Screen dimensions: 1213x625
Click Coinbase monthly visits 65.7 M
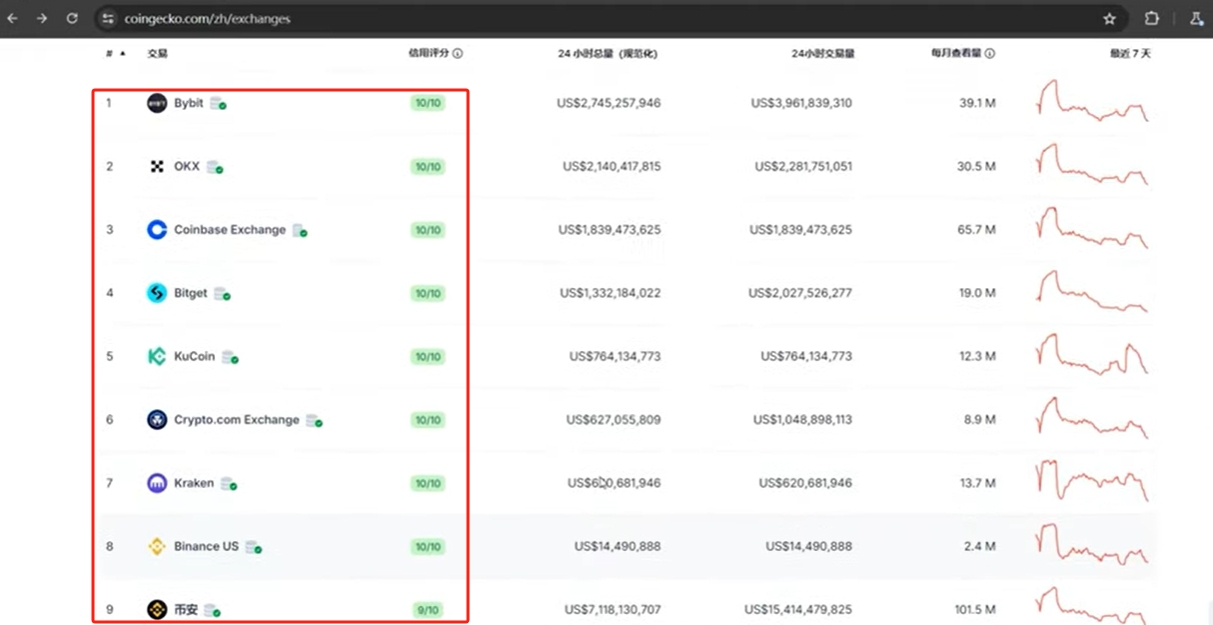pyautogui.click(x=976, y=230)
